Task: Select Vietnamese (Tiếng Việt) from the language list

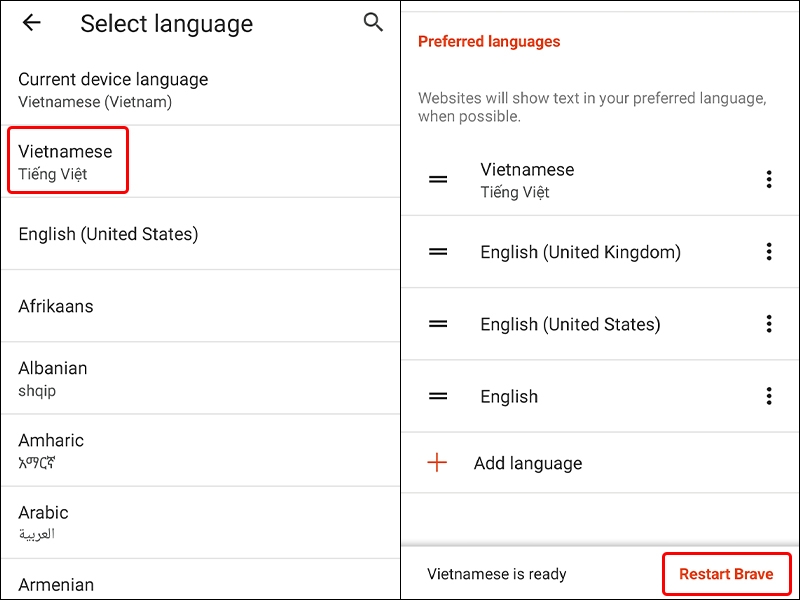Action: click(x=66, y=161)
